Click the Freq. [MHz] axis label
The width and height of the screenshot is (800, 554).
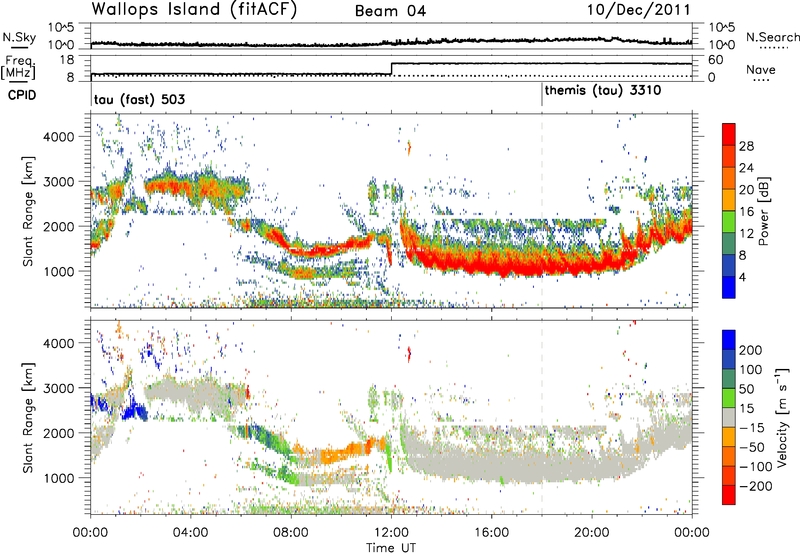click(x=18, y=67)
